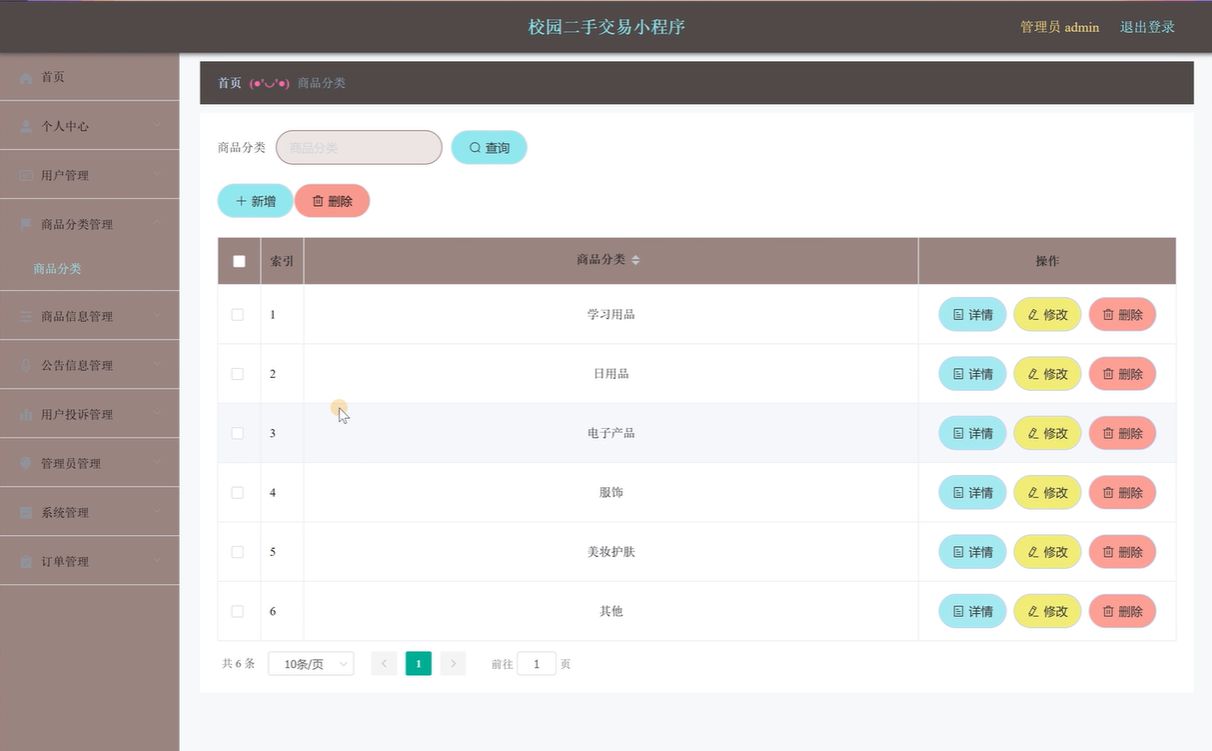Open the 订单管理 menu in sidebar
The height and width of the screenshot is (751, 1212).
(89, 562)
